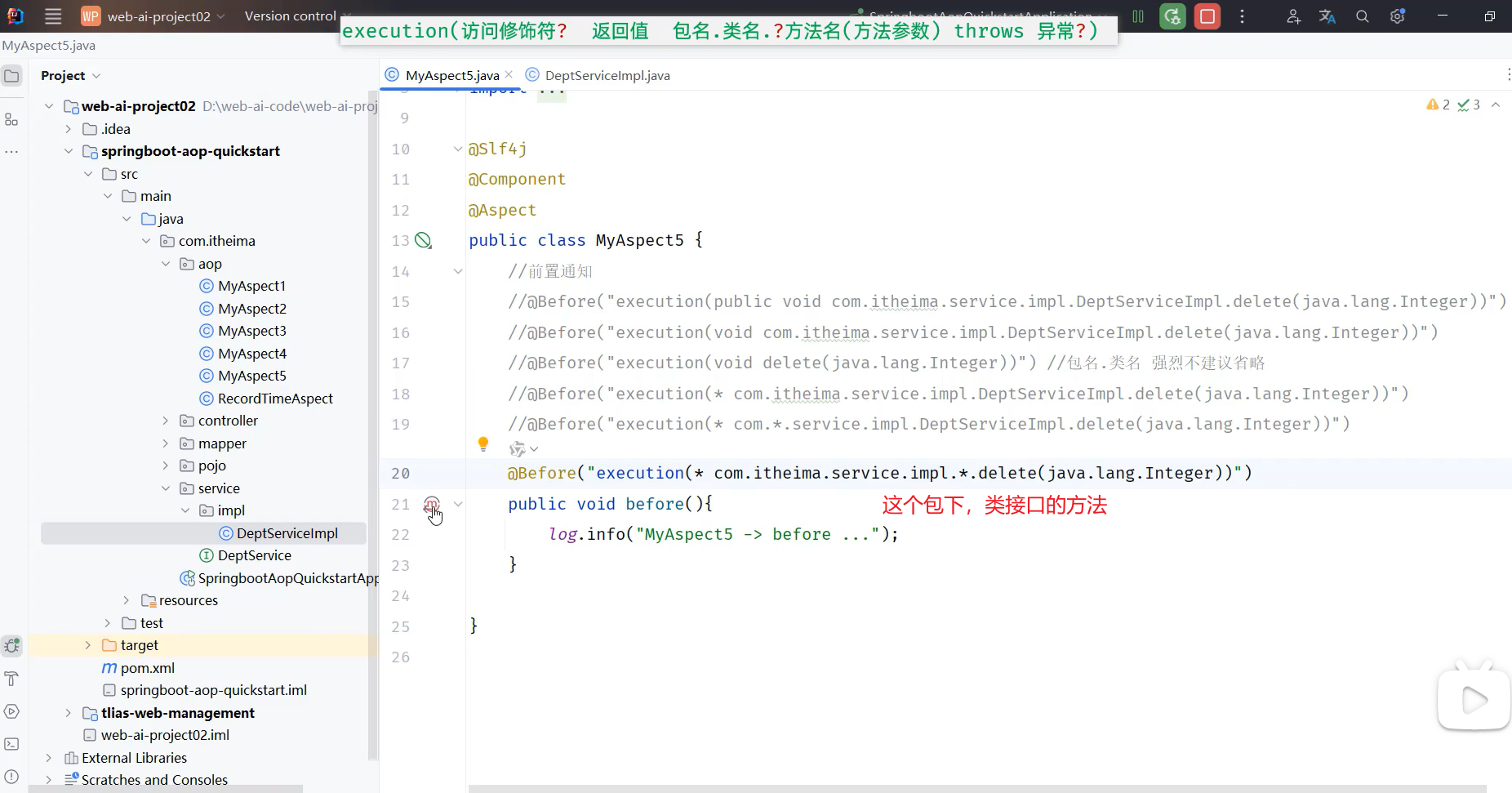Screen dimensions: 1512x793
Task: Click the bean gutter icon on line 13
Action: (423, 240)
